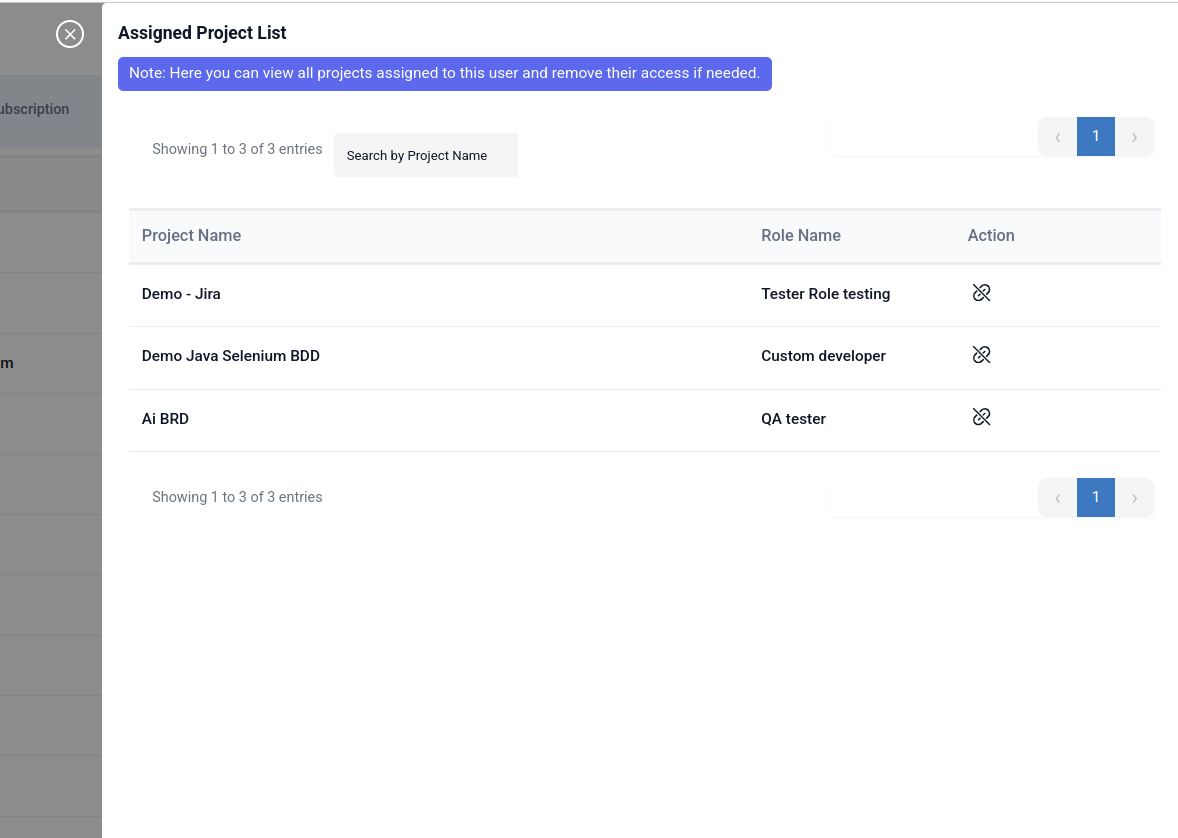
Task: Click the Tester Role testing role cell
Action: [x=825, y=294]
